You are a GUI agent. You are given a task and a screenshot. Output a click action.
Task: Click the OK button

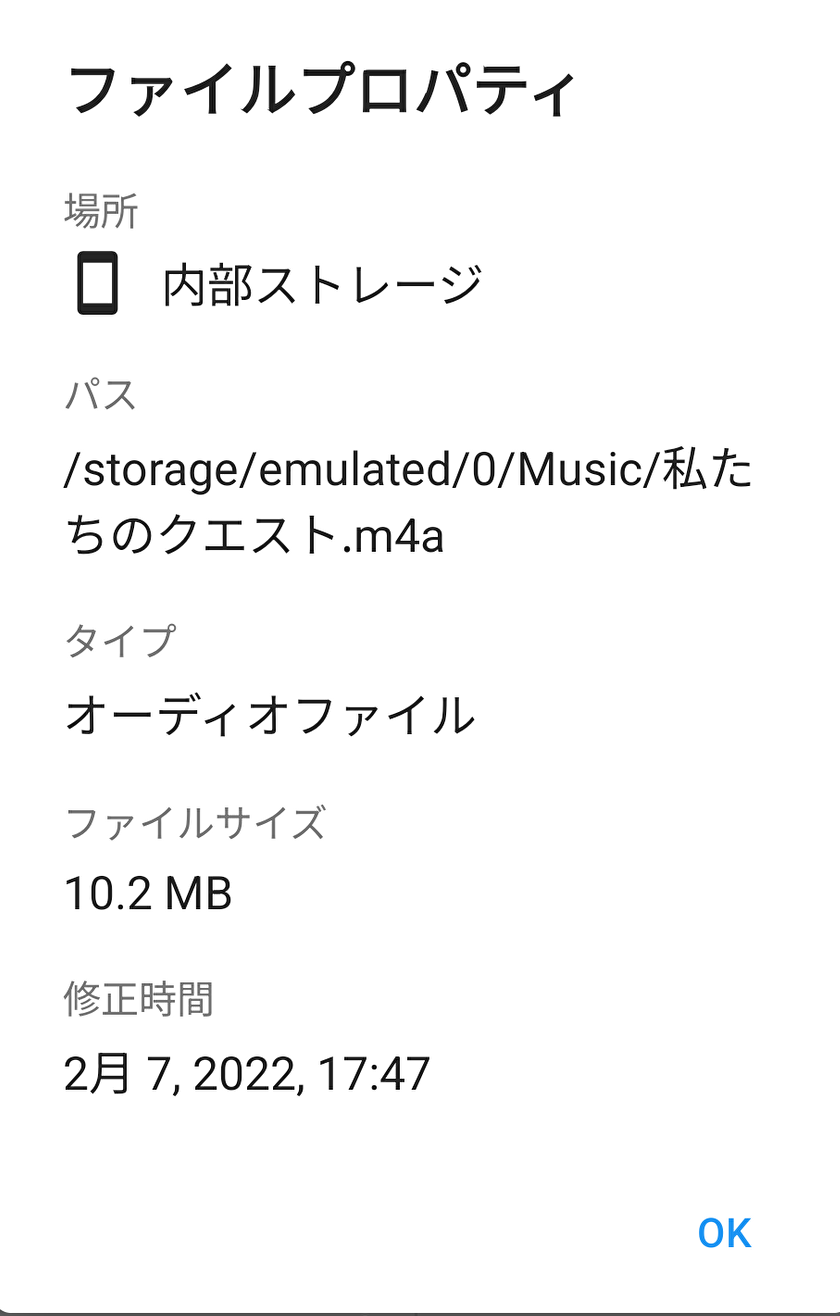click(724, 1233)
